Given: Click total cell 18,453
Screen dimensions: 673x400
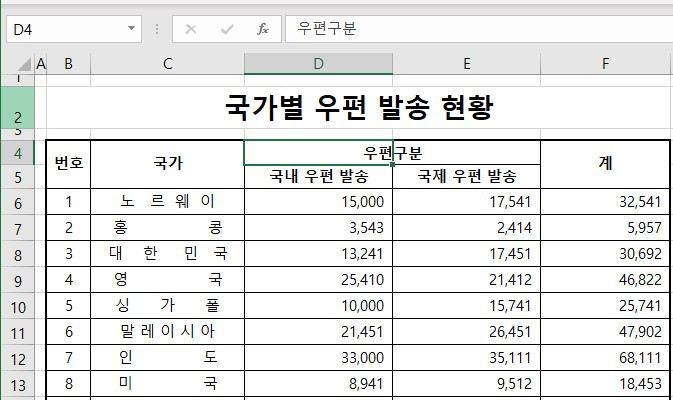Looking at the screenshot, I should [x=605, y=384].
